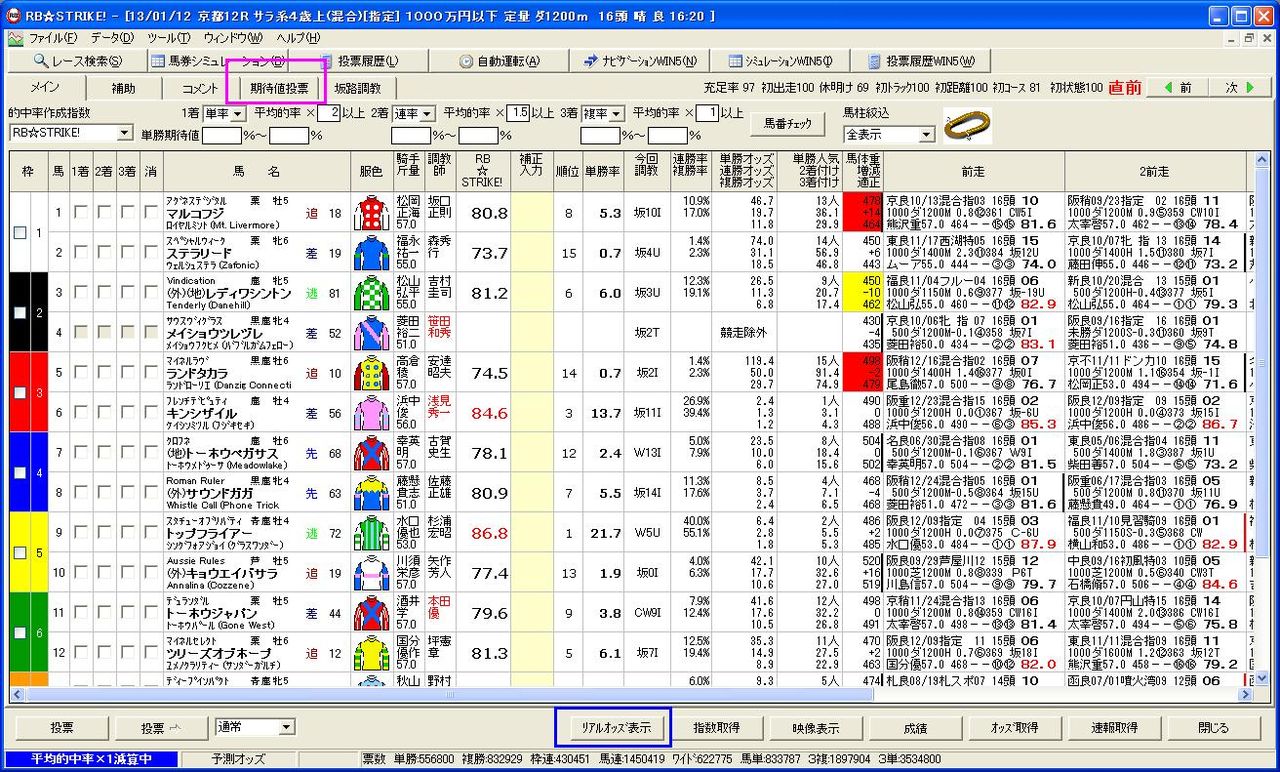1280x772 pixels.
Task: Tick the 2着 checkbox for horse 6 キンシザイル
Action: [104, 412]
